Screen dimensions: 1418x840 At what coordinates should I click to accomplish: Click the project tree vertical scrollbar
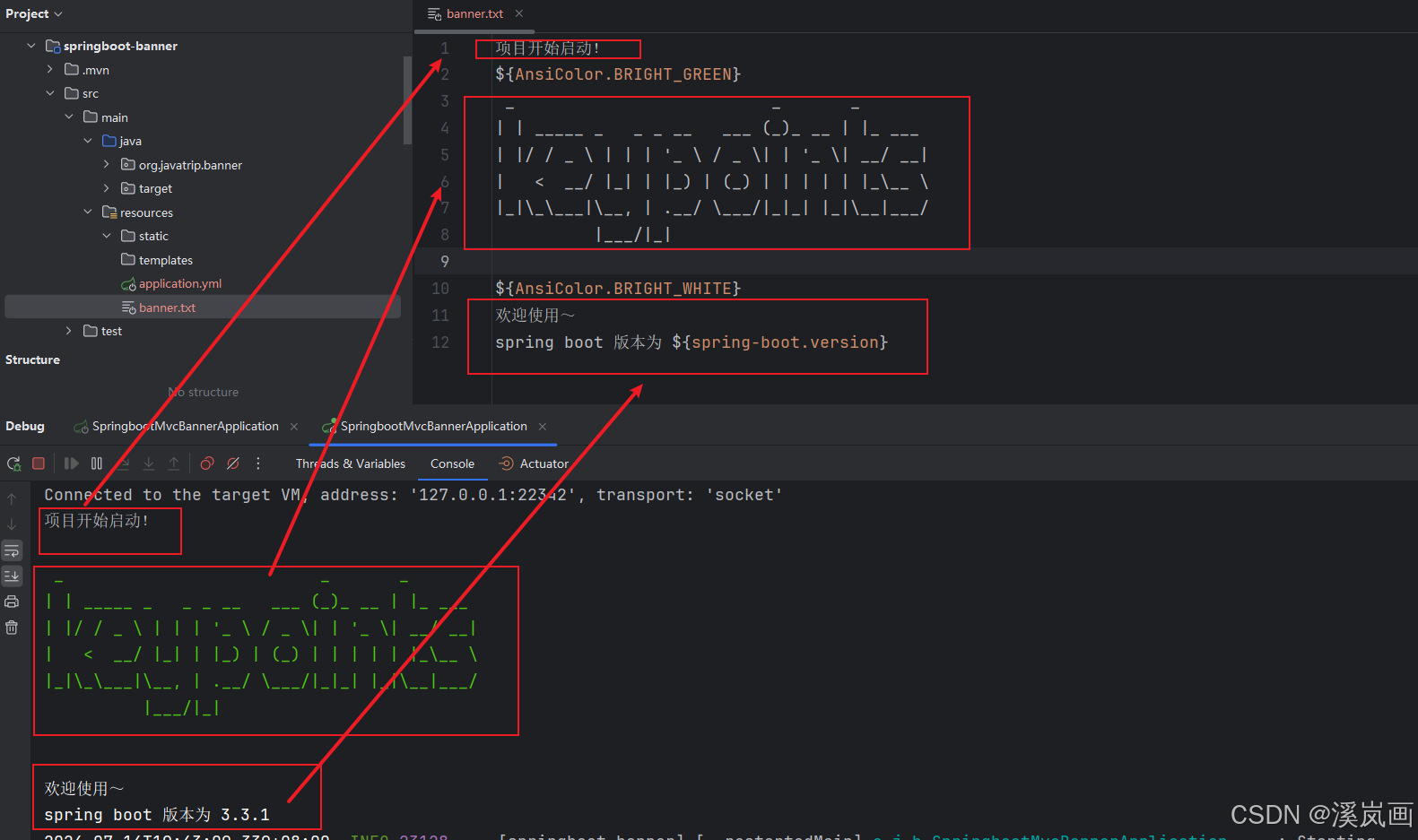407,100
